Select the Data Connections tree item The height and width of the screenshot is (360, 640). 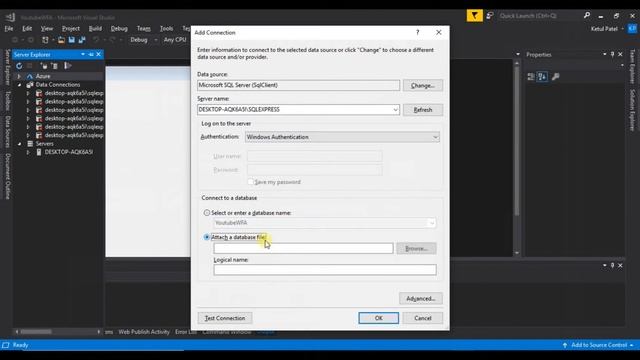click(58, 85)
